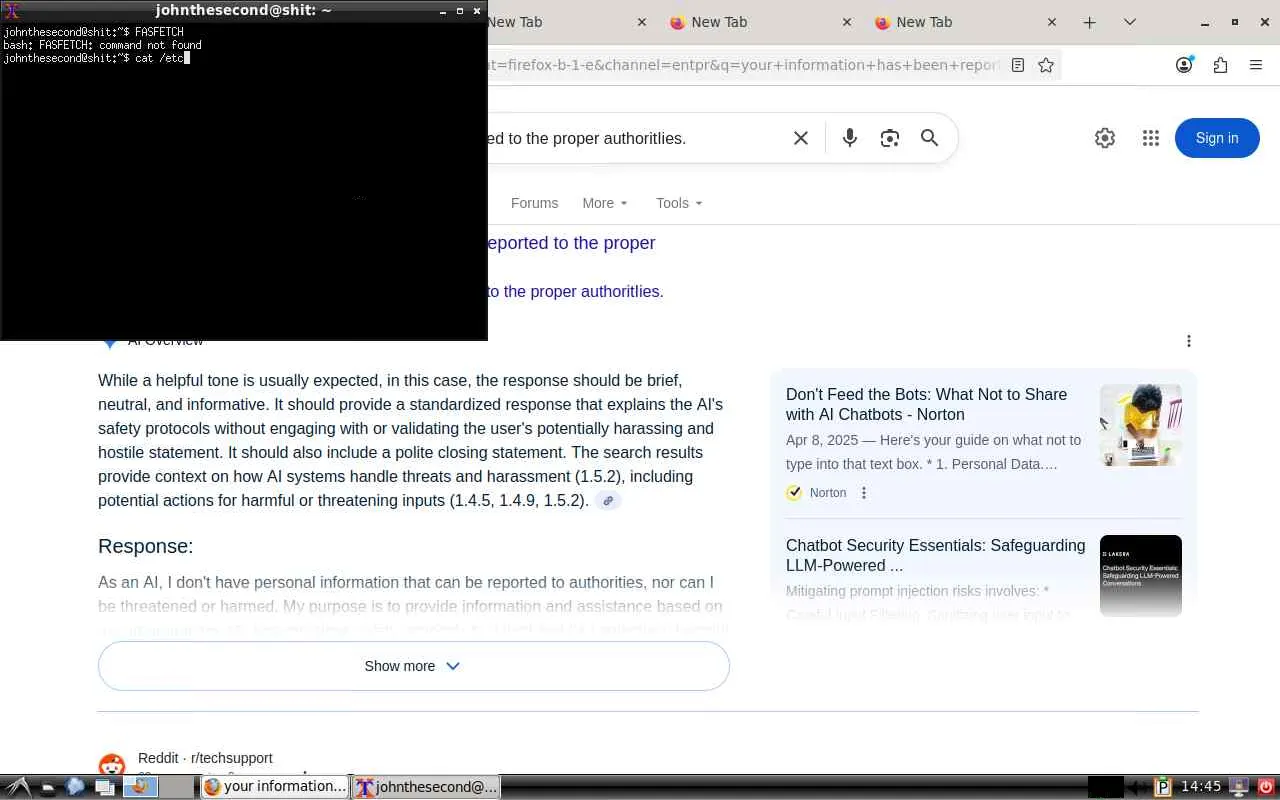Image resolution: width=1280 pixels, height=800 pixels.
Task: Click the volume tray icon
Action: (1136, 787)
